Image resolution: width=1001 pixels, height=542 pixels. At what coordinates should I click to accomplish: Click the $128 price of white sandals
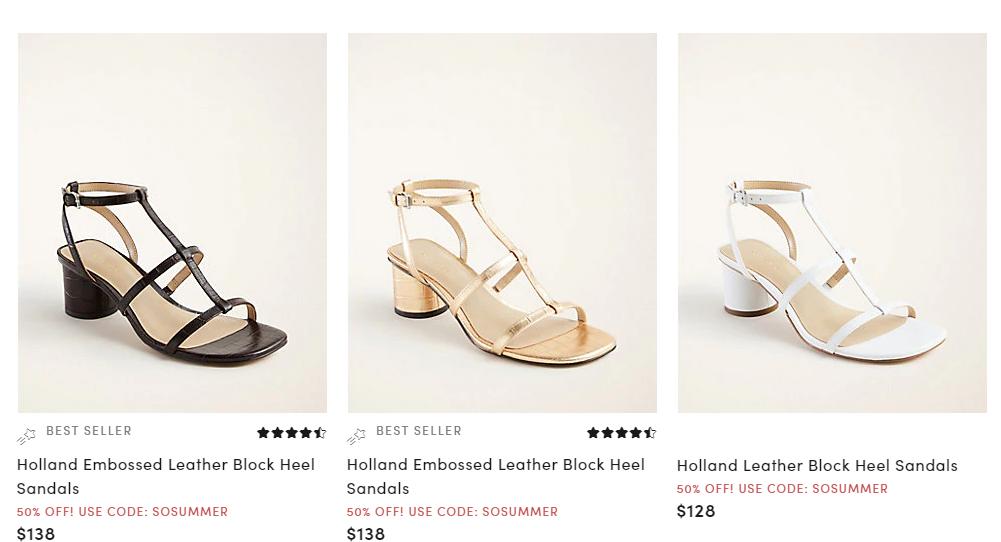696,511
